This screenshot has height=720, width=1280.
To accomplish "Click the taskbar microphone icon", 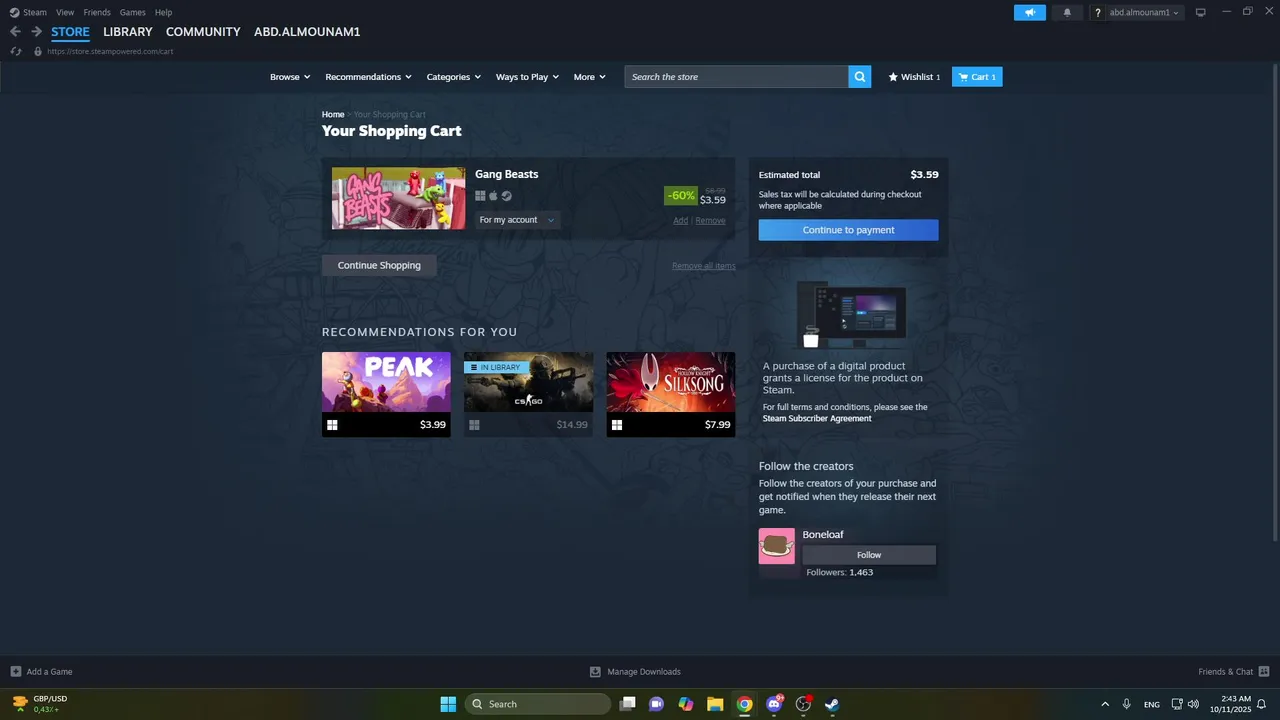I will (x=1126, y=704).
